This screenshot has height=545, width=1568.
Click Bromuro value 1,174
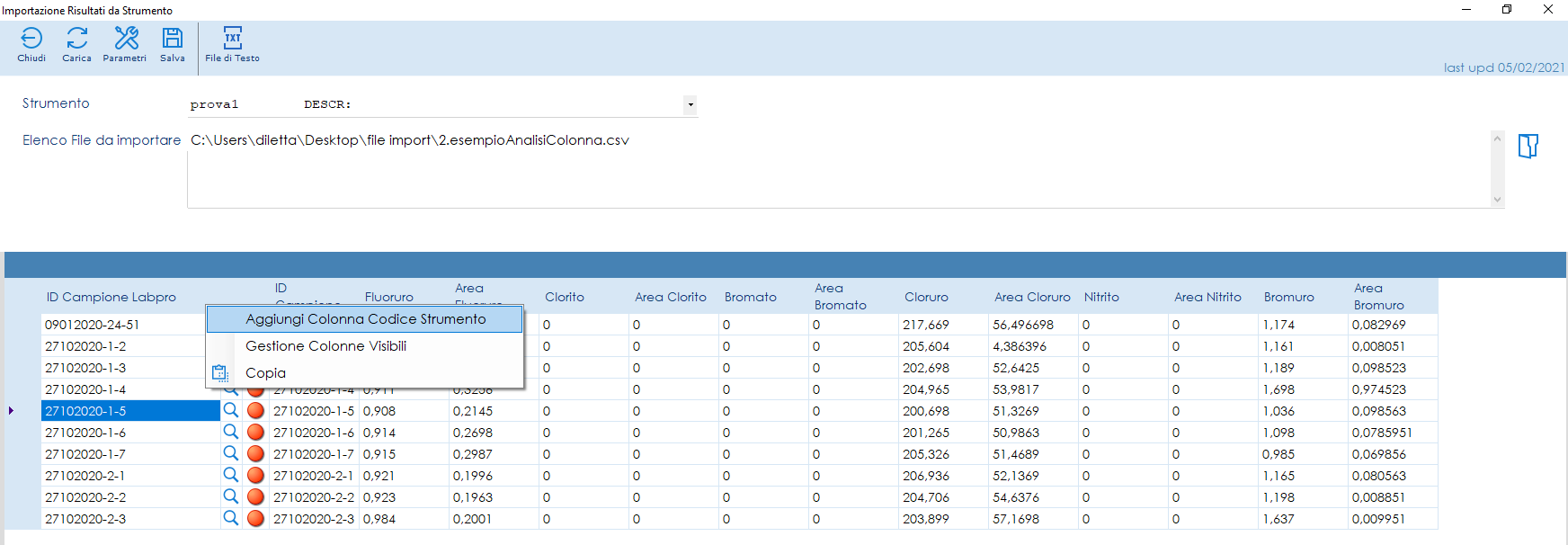[1303, 325]
